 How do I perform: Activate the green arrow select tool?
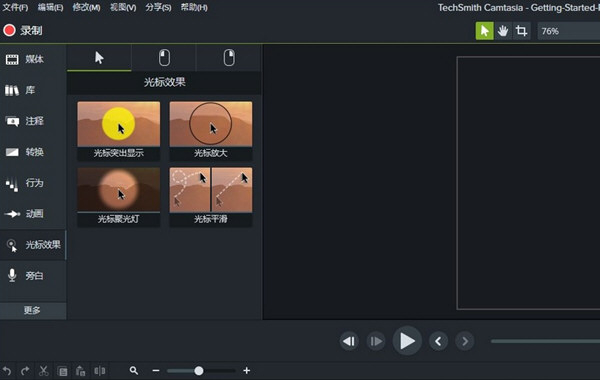pos(484,31)
